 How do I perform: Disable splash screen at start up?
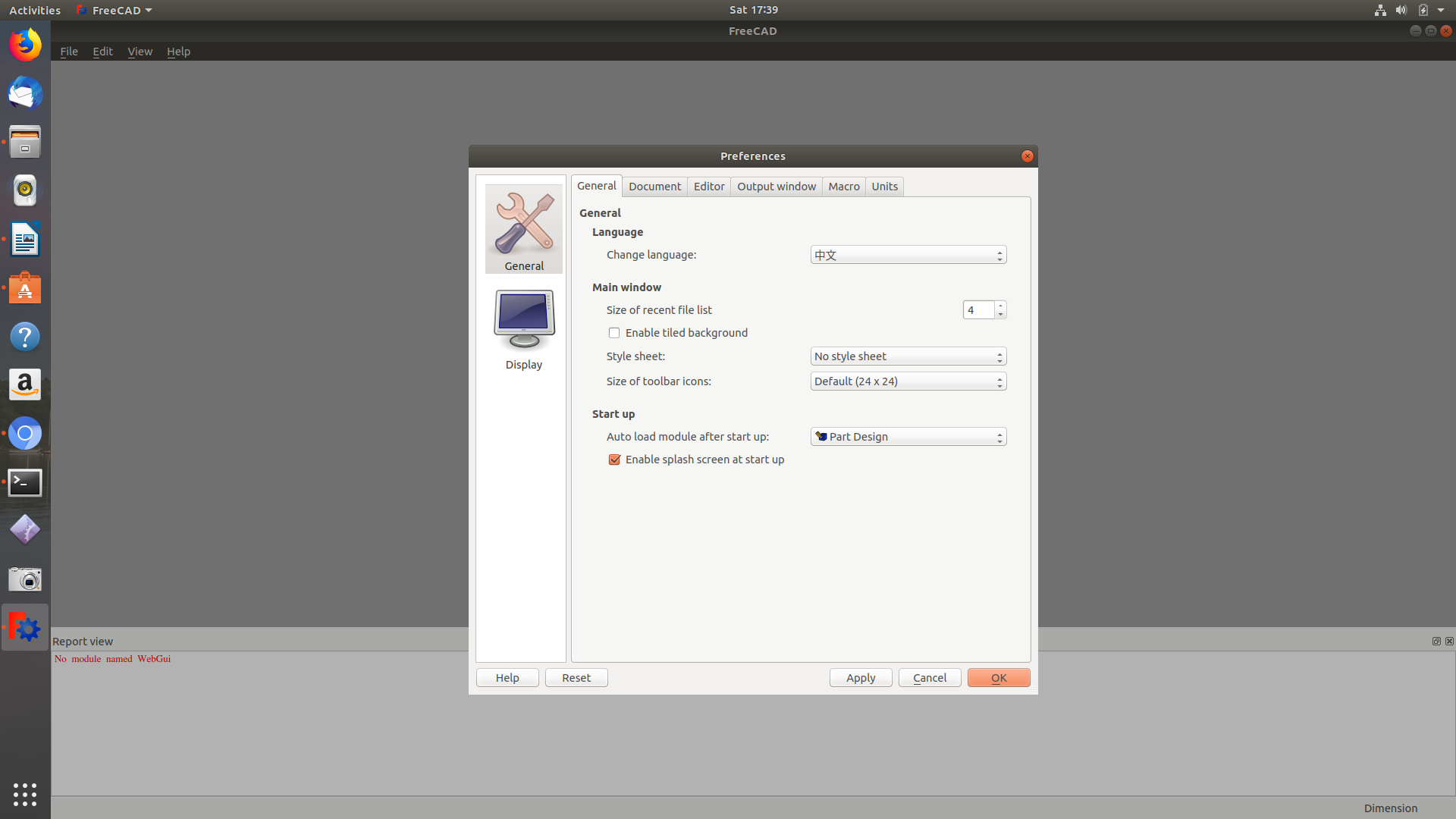(x=614, y=460)
